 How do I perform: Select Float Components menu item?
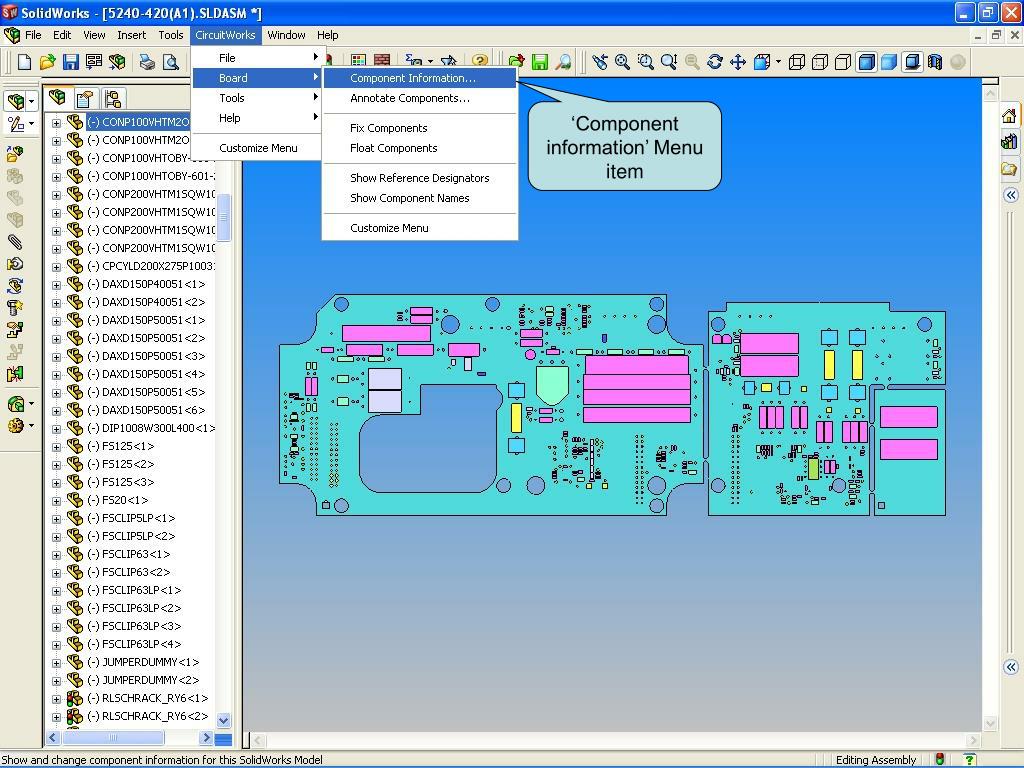[x=420, y=148]
